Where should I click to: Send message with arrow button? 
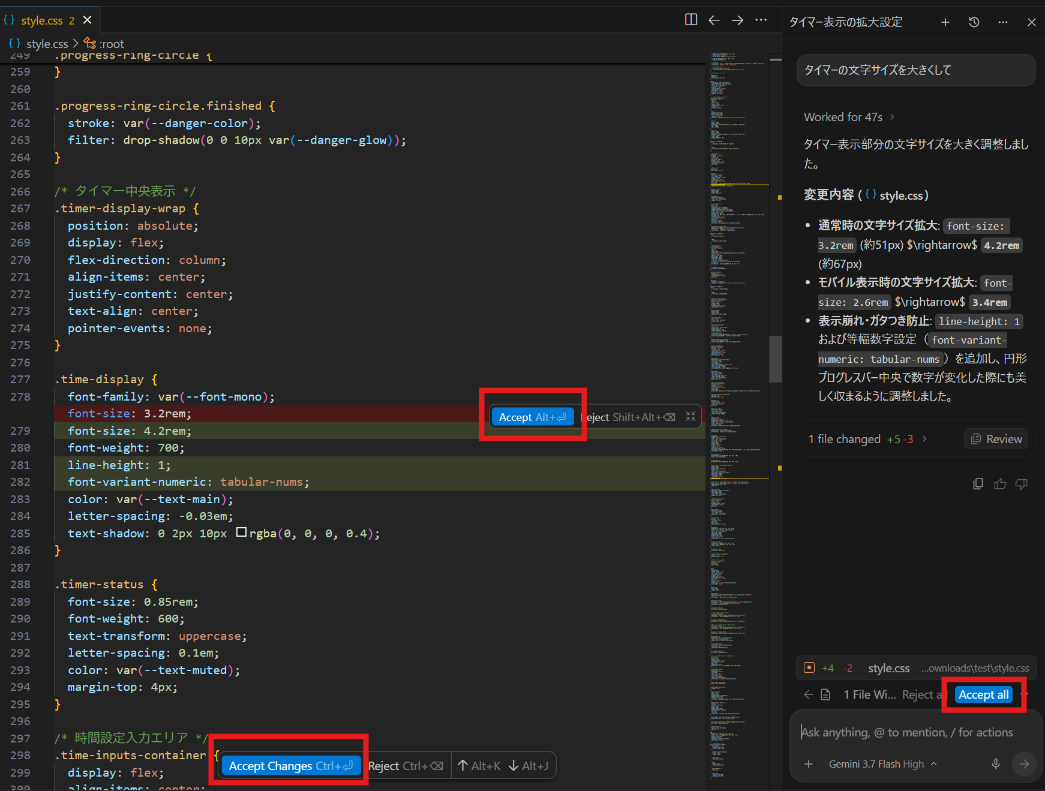point(1024,764)
